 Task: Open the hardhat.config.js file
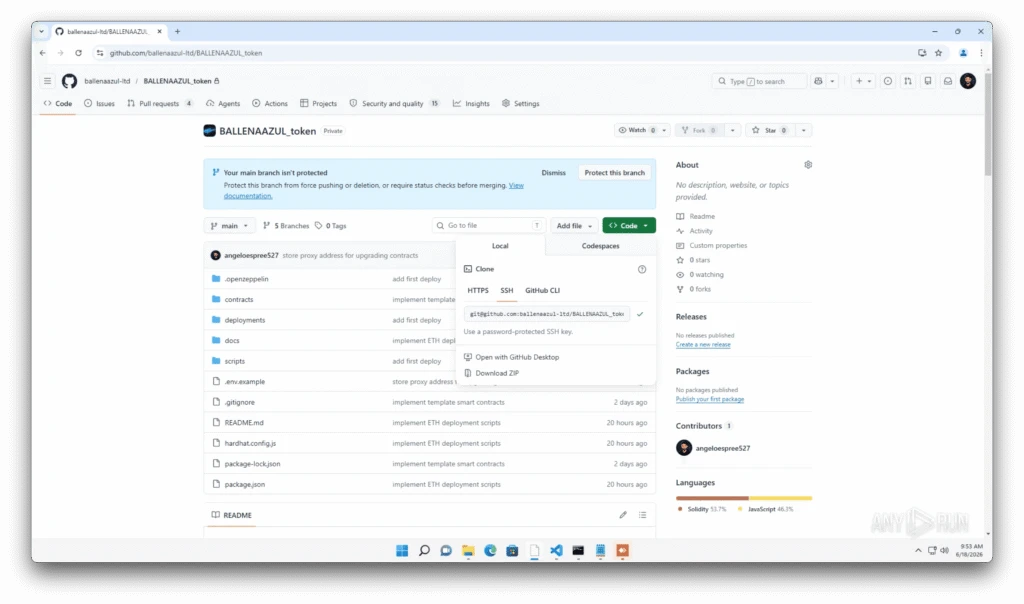click(250, 443)
